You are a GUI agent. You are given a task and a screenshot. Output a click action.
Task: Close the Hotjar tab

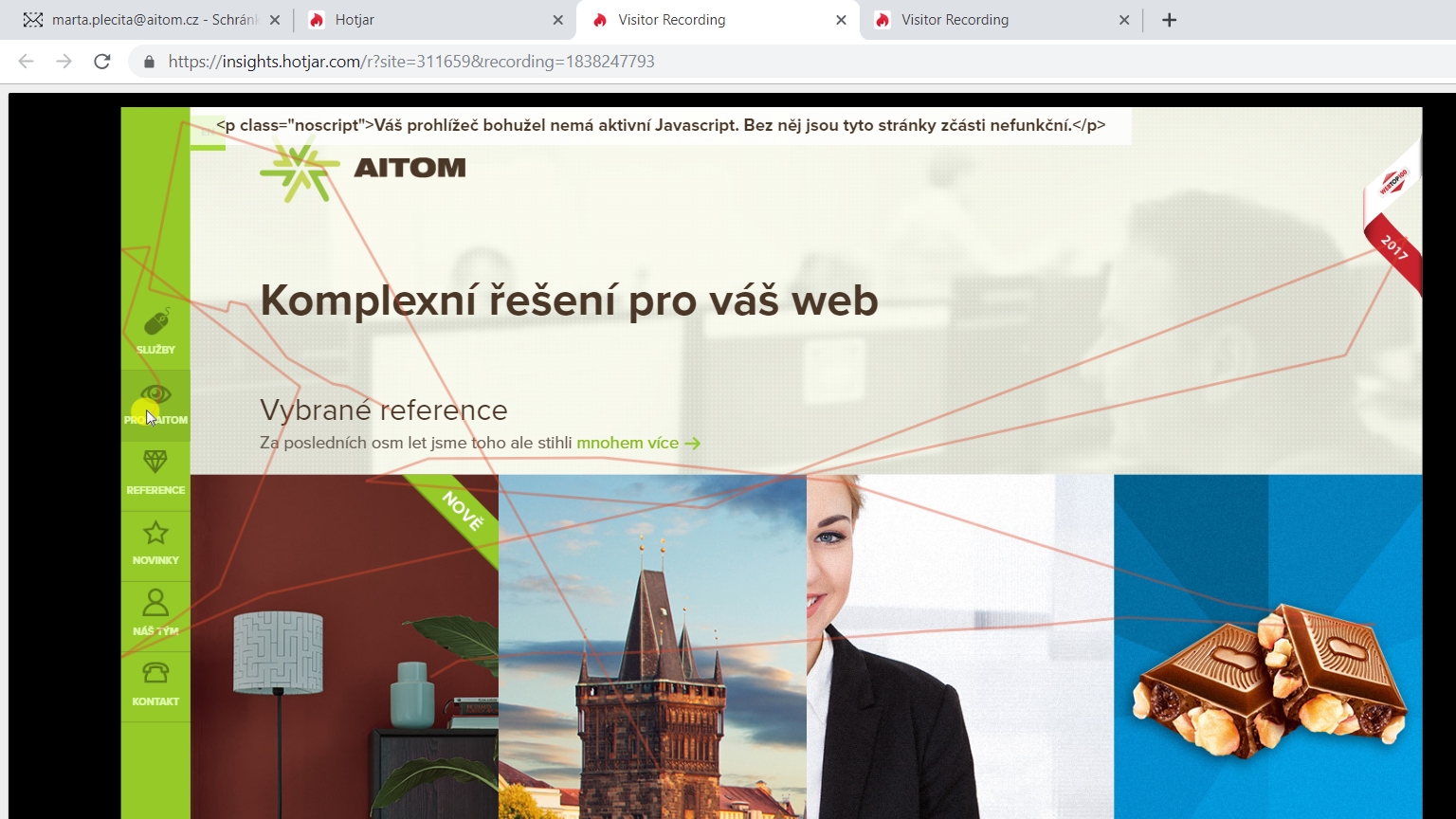[557, 20]
